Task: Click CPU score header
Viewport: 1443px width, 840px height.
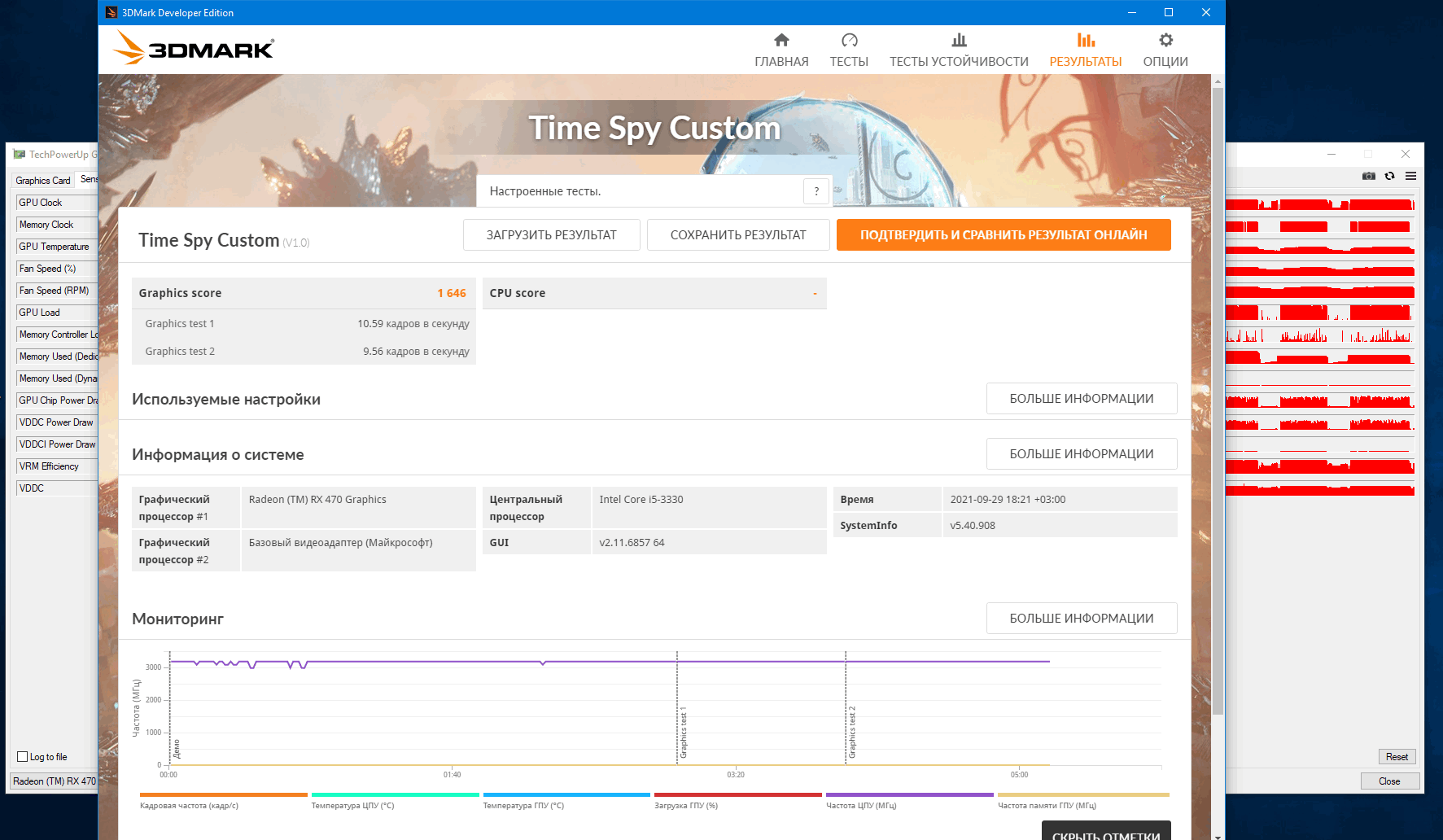Action: [x=654, y=293]
